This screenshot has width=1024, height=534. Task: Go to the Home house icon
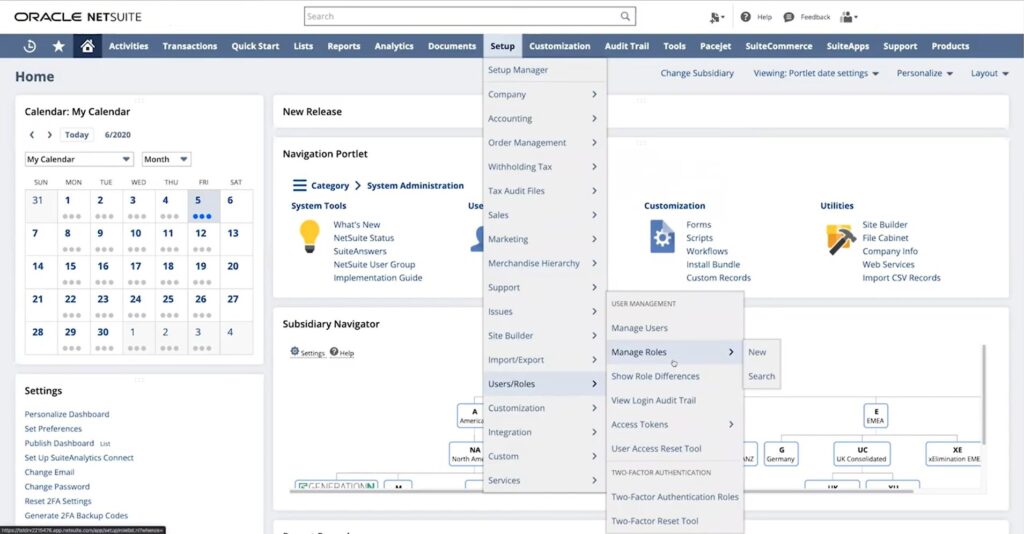pyautogui.click(x=88, y=46)
